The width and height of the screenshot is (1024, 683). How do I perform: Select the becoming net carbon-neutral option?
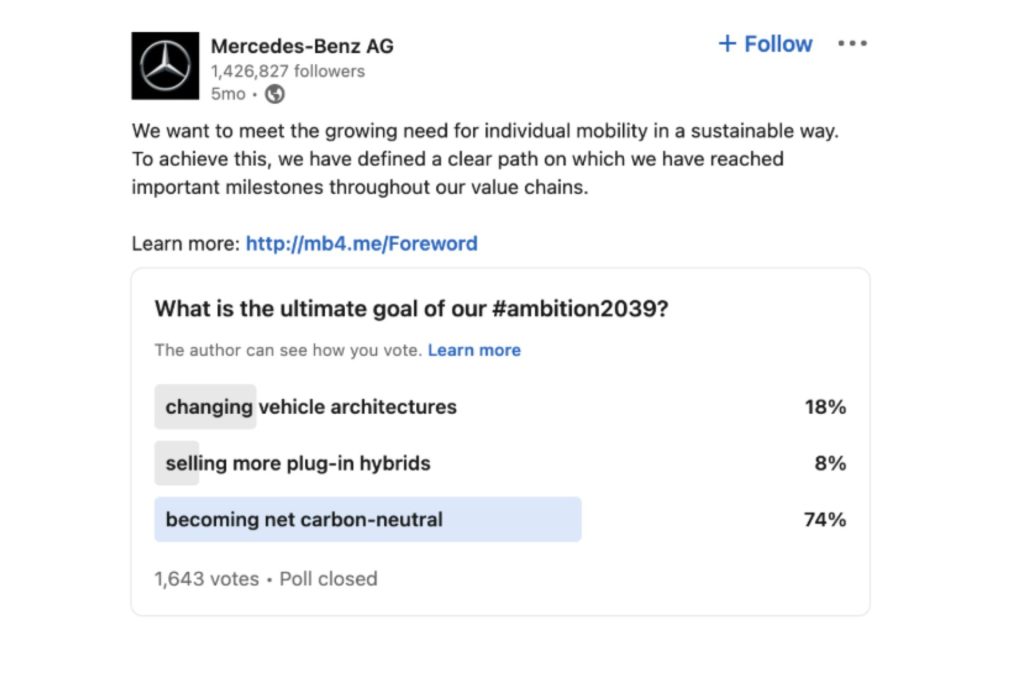[304, 519]
